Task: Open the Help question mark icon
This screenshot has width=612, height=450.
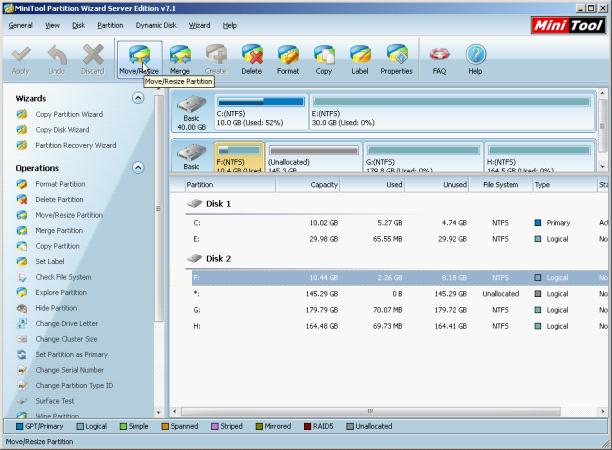Action: (x=476, y=55)
